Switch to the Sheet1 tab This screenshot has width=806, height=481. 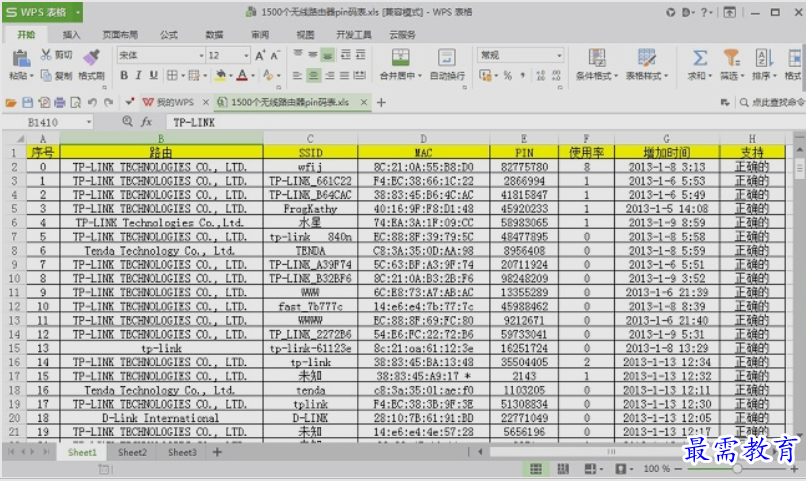click(82, 452)
